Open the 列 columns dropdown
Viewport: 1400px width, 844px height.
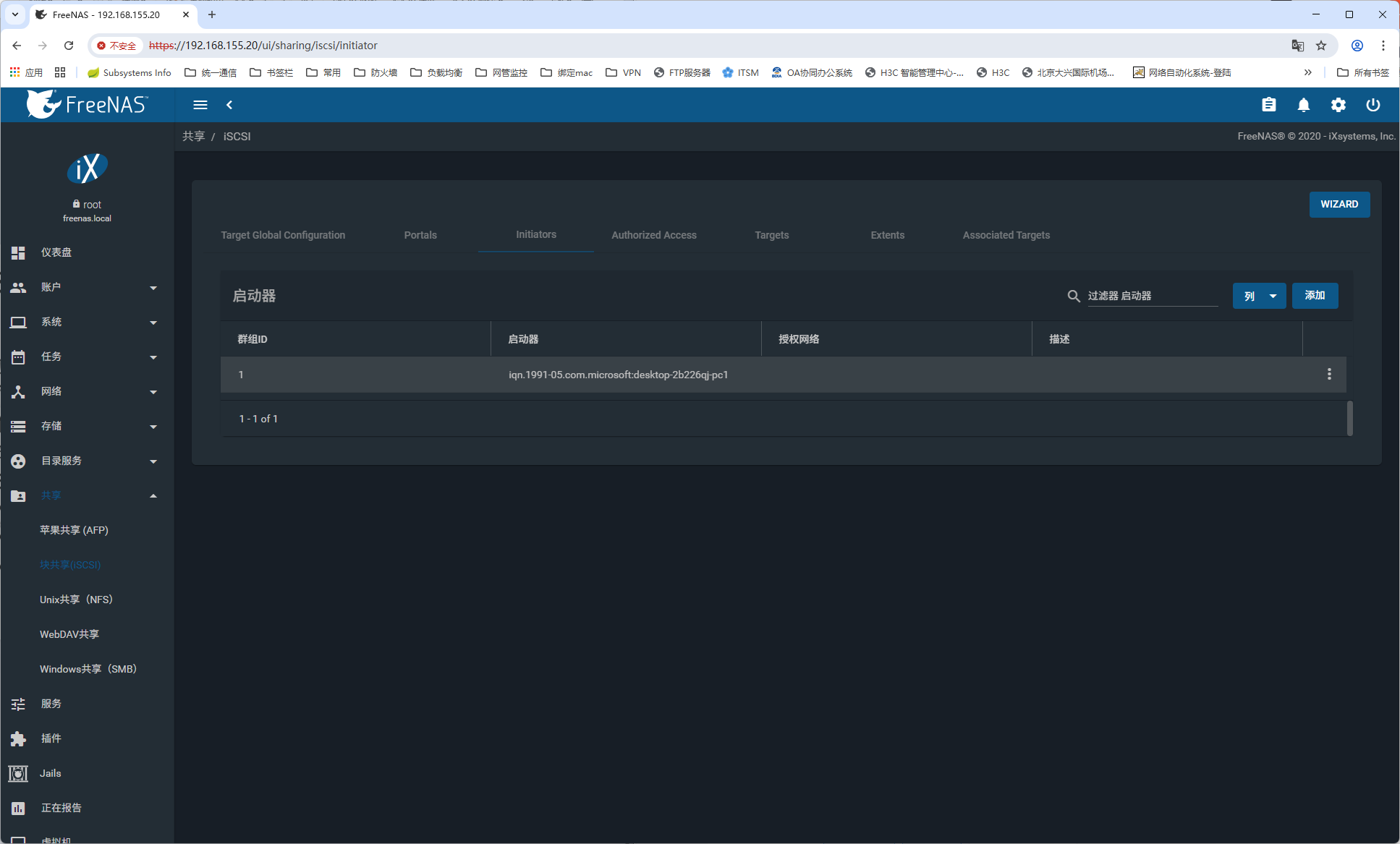coord(1259,296)
